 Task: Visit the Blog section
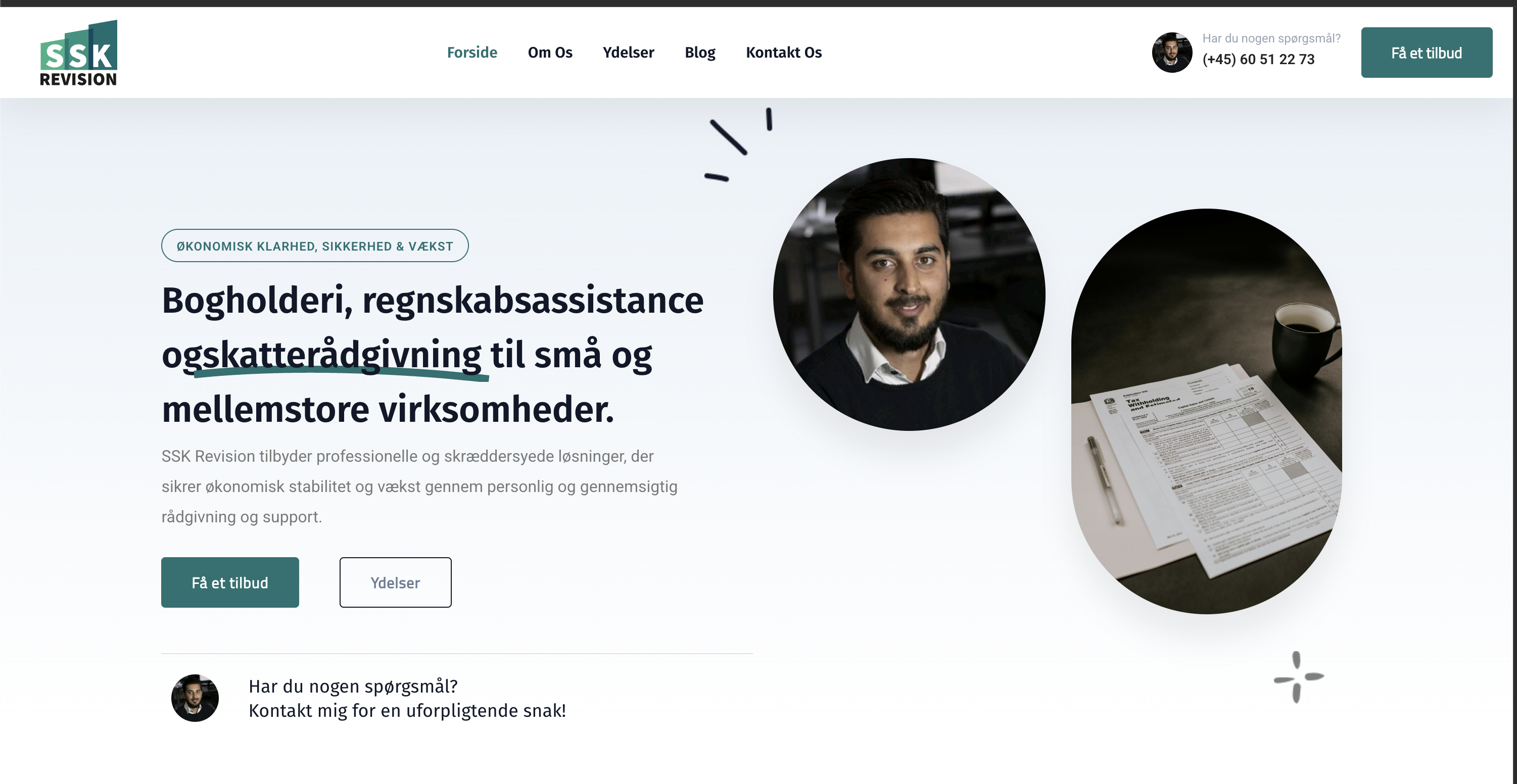[699, 53]
